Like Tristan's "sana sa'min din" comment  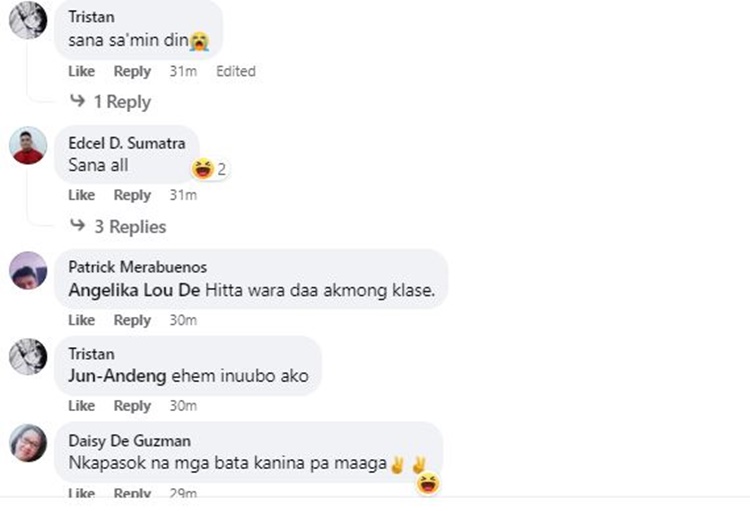[x=81, y=71]
